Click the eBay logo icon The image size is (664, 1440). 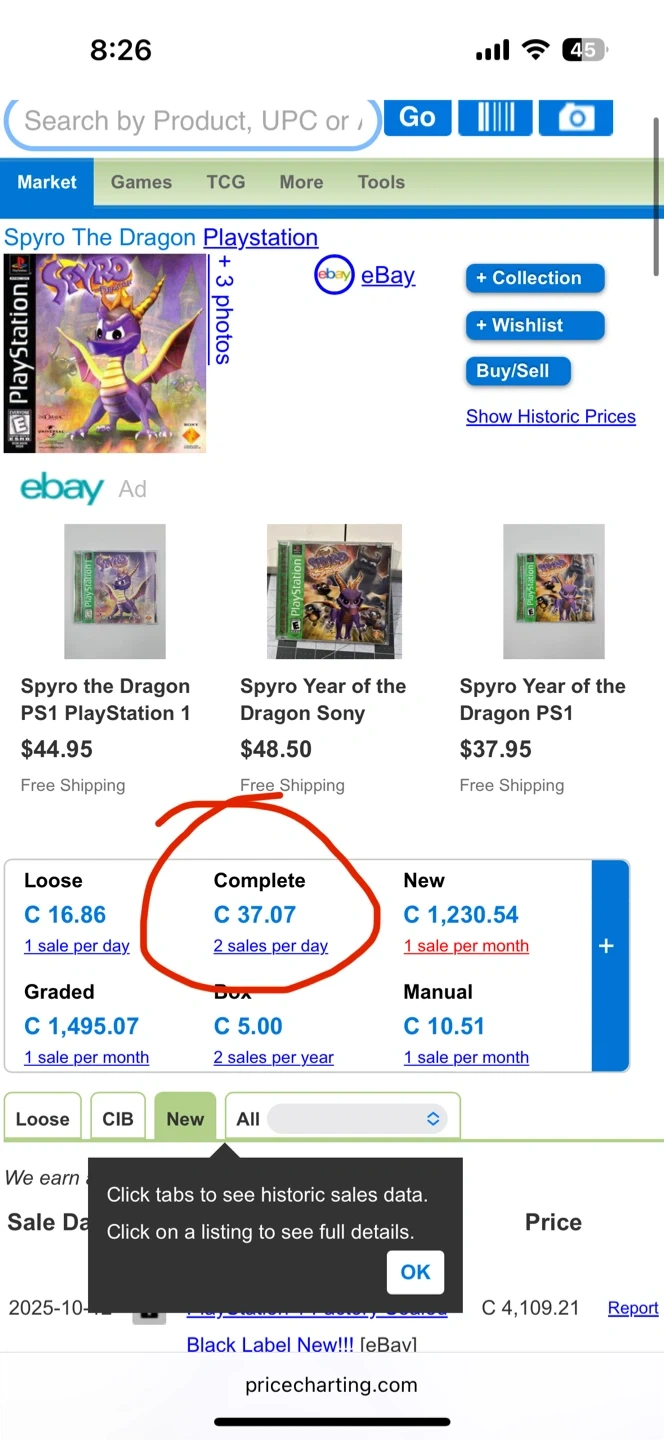point(334,275)
